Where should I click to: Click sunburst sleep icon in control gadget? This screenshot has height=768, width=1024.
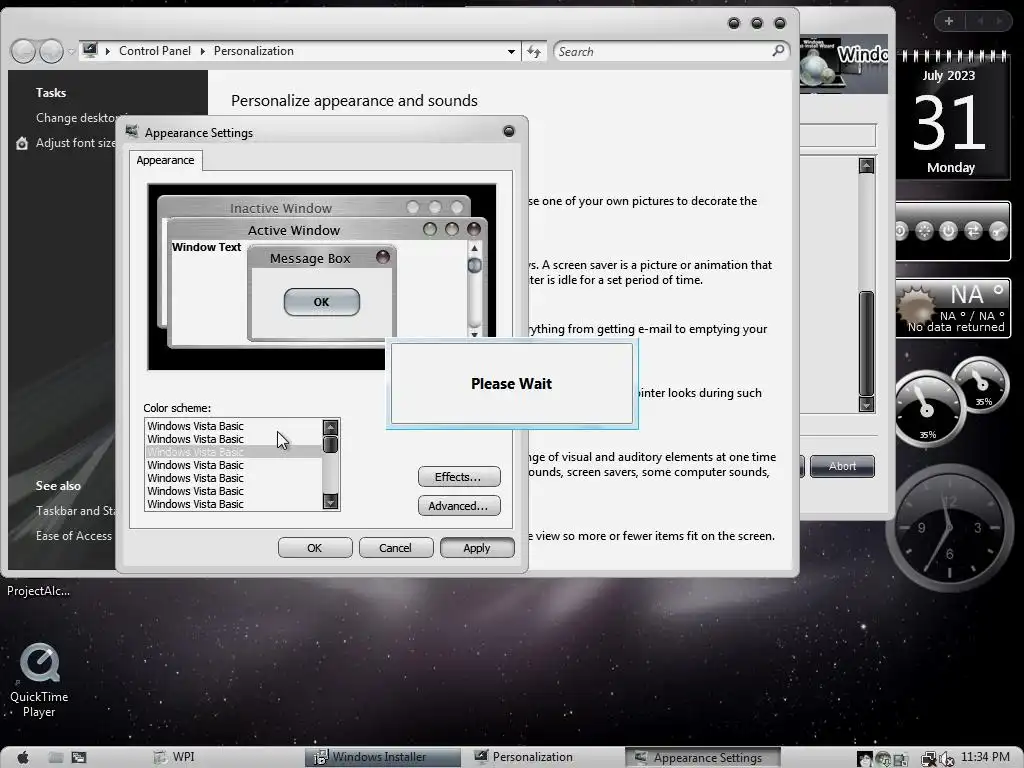[x=924, y=230]
